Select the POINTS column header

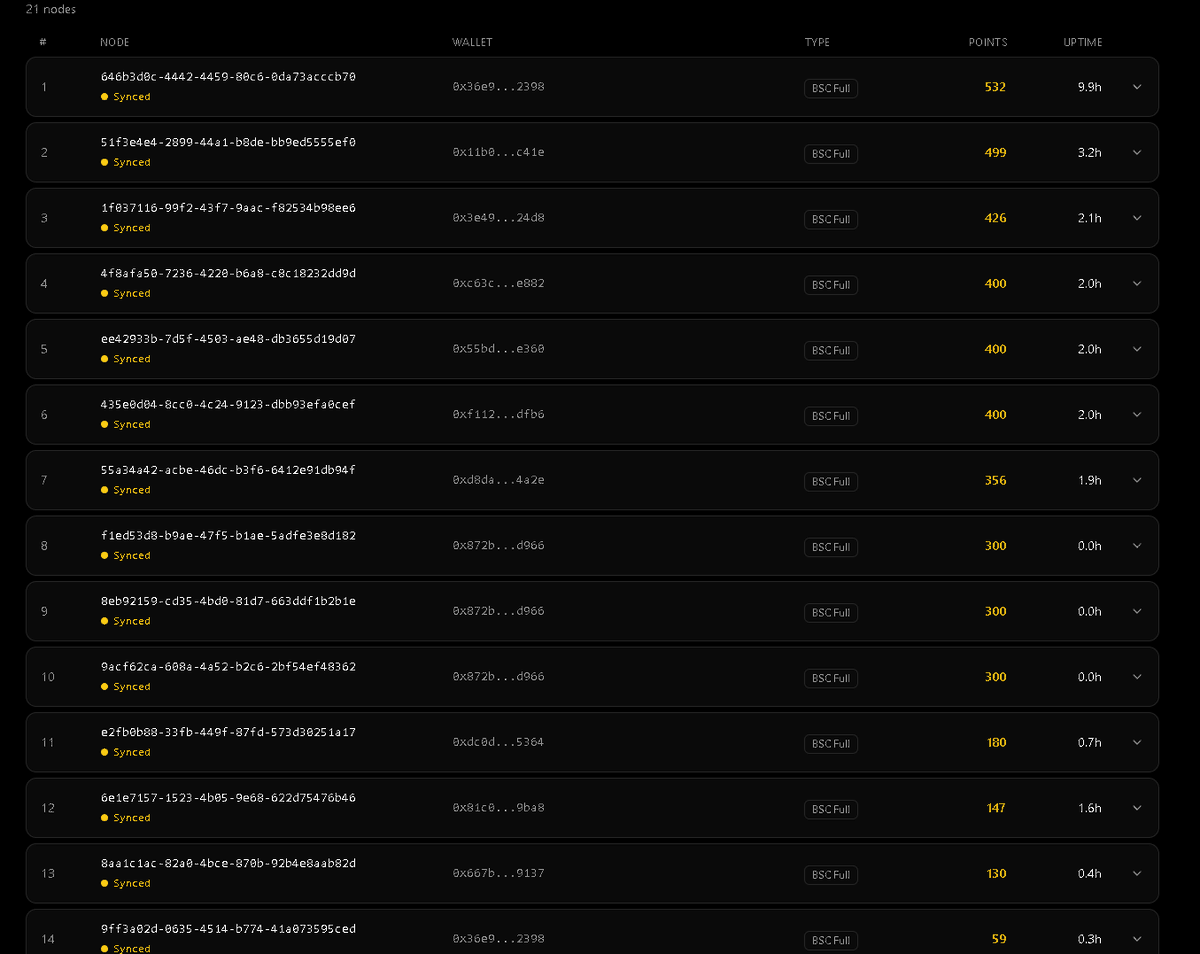point(988,43)
